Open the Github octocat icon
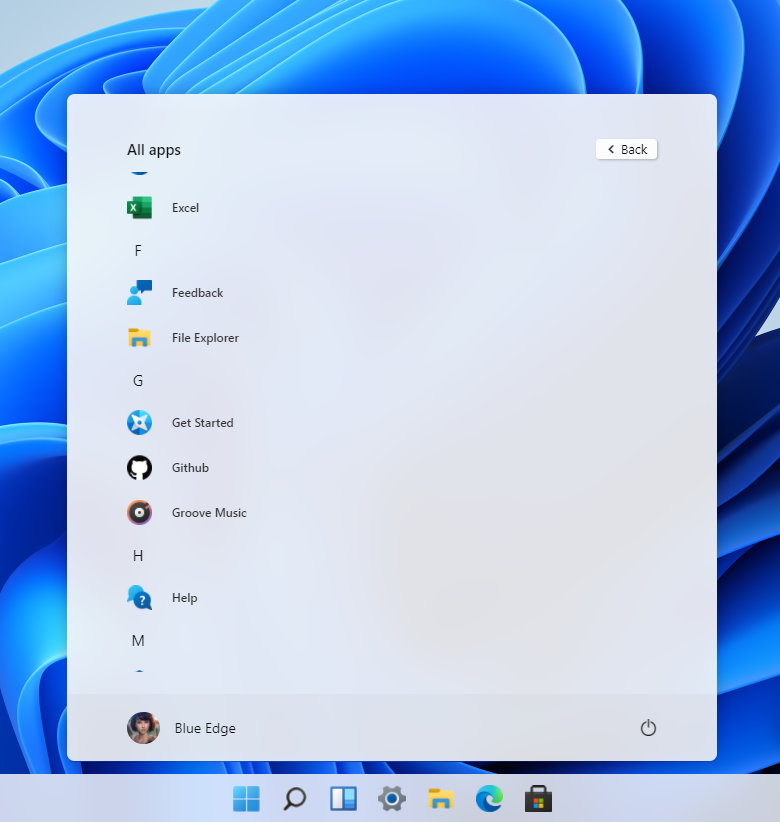The width and height of the screenshot is (780, 822). (x=139, y=468)
